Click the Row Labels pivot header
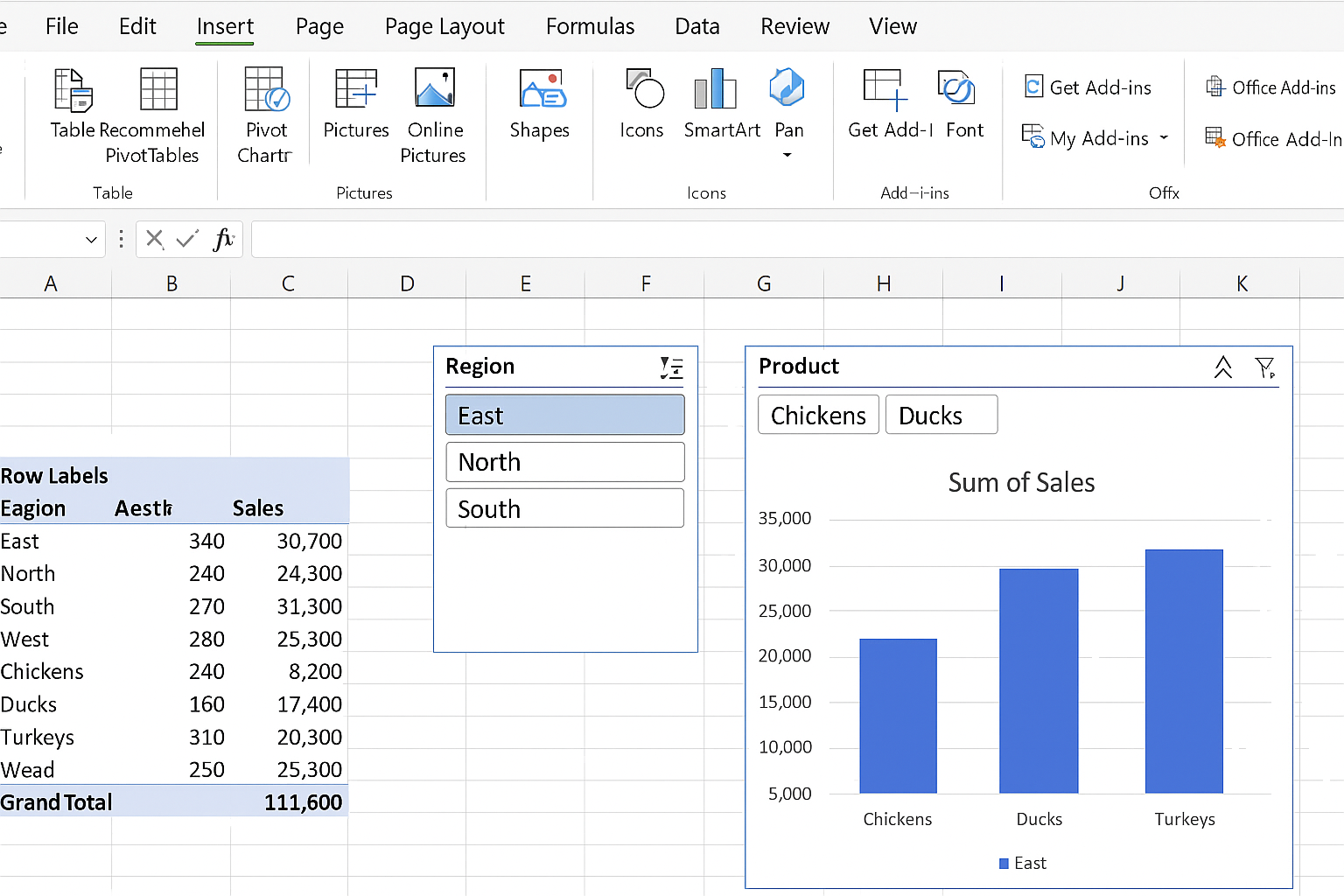This screenshot has width=1344, height=896. point(54,476)
